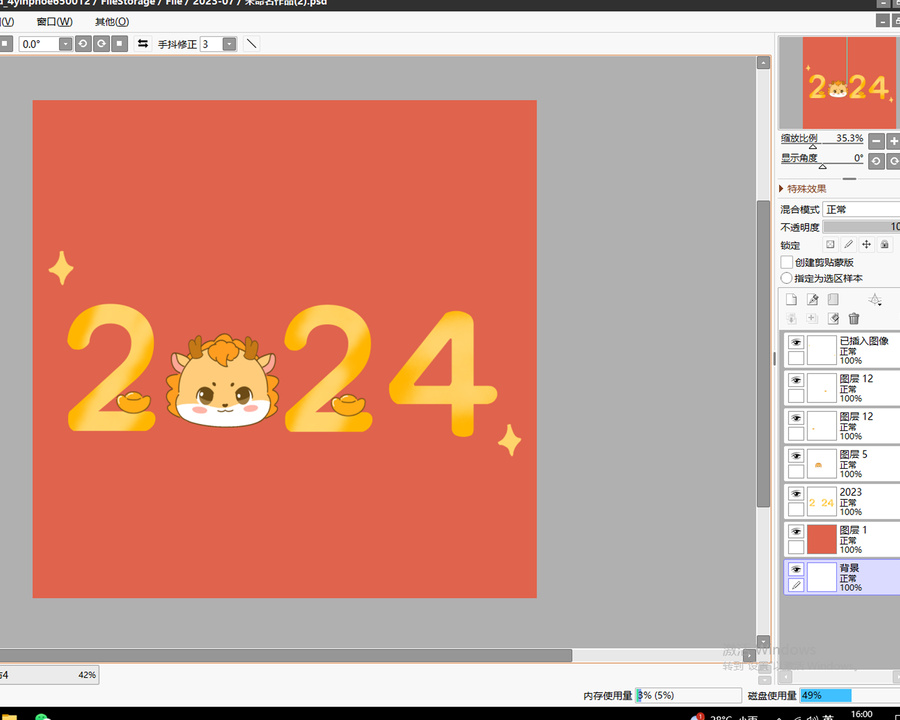Open the perspective ruler menu icon
Viewport: 900px width, 720px height.
875,299
